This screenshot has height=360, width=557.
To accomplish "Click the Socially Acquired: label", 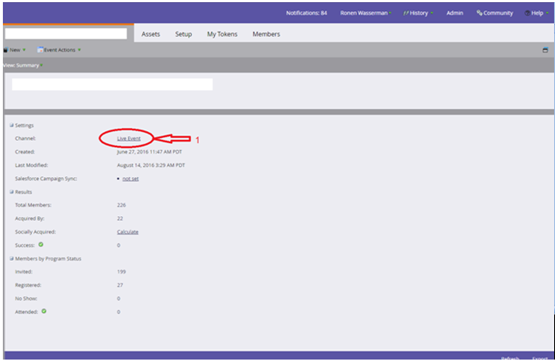I will click(35, 232).
